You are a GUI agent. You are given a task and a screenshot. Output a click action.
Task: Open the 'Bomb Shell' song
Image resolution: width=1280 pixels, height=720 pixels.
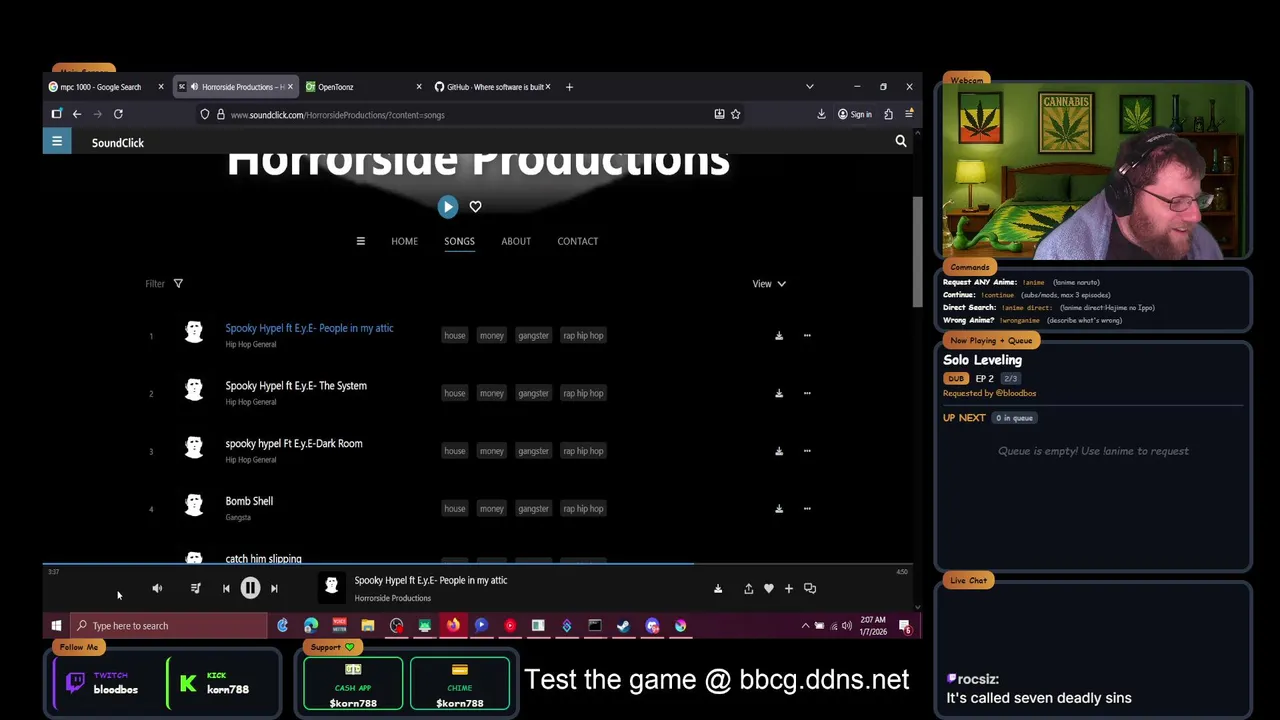249,501
